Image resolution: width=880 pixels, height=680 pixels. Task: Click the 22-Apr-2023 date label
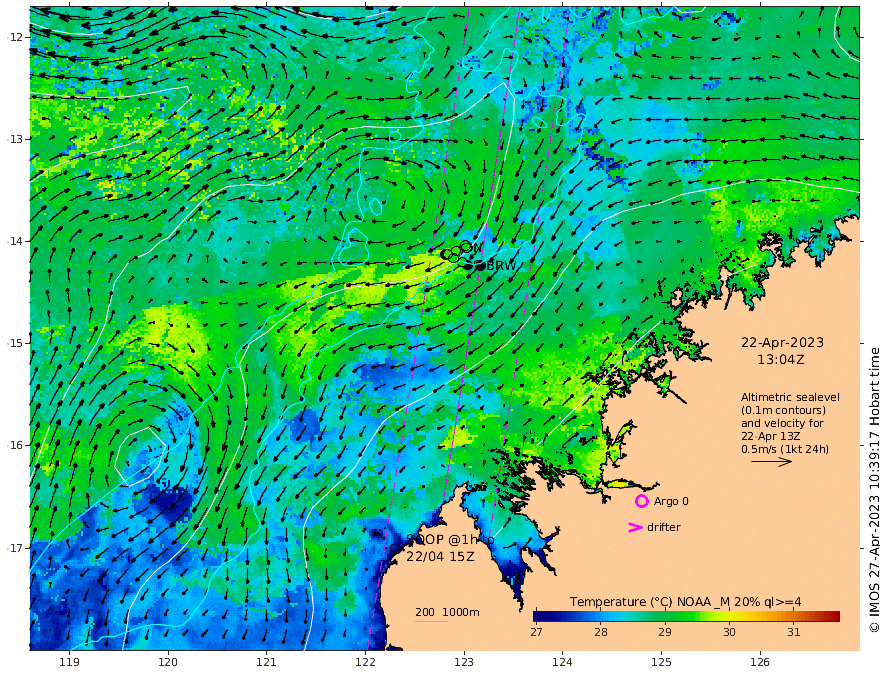pyautogui.click(x=782, y=342)
